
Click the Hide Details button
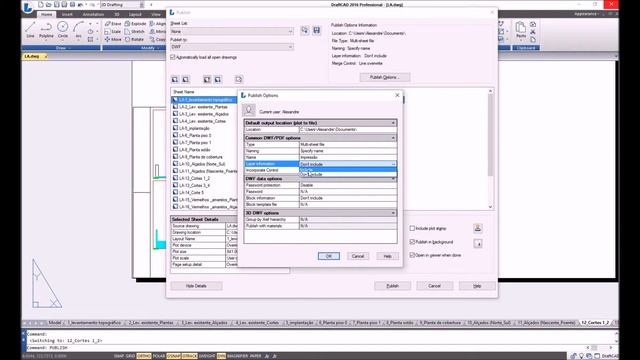pyautogui.click(x=196, y=286)
